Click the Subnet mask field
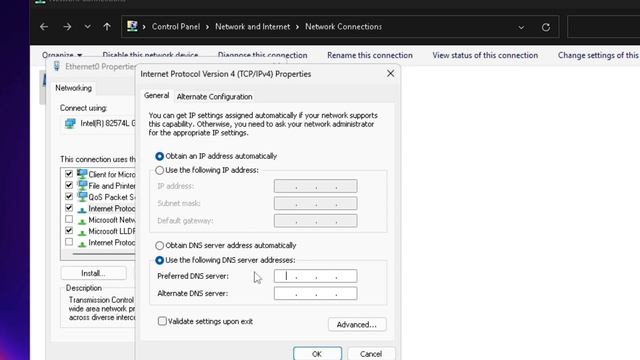 tap(316, 203)
